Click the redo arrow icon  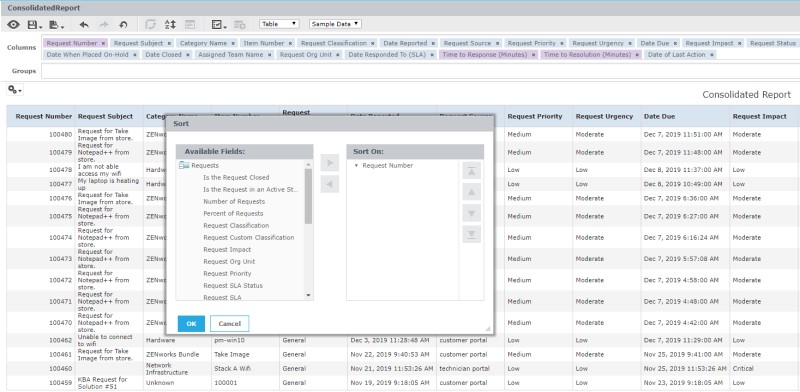(104, 24)
